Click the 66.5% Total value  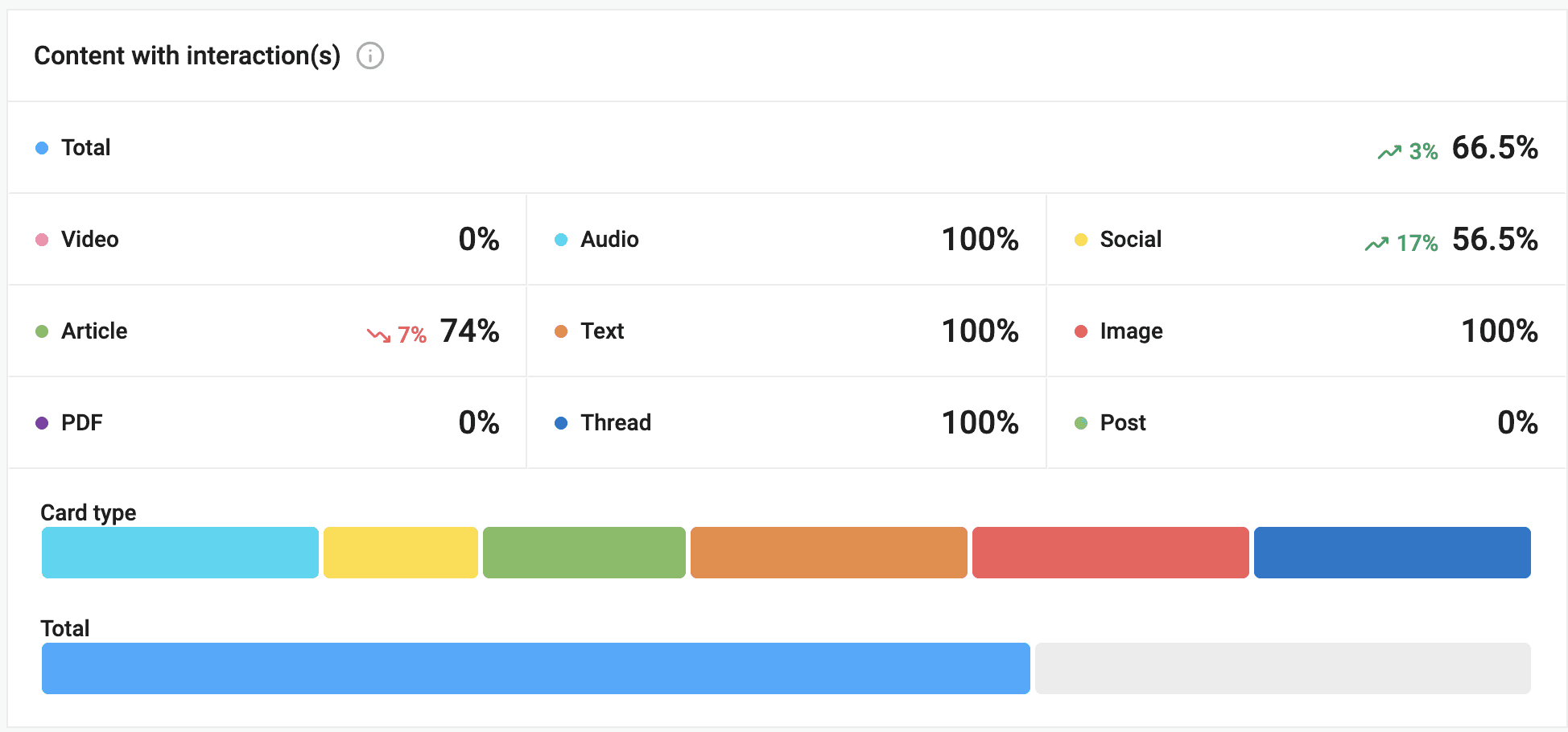point(1495,148)
